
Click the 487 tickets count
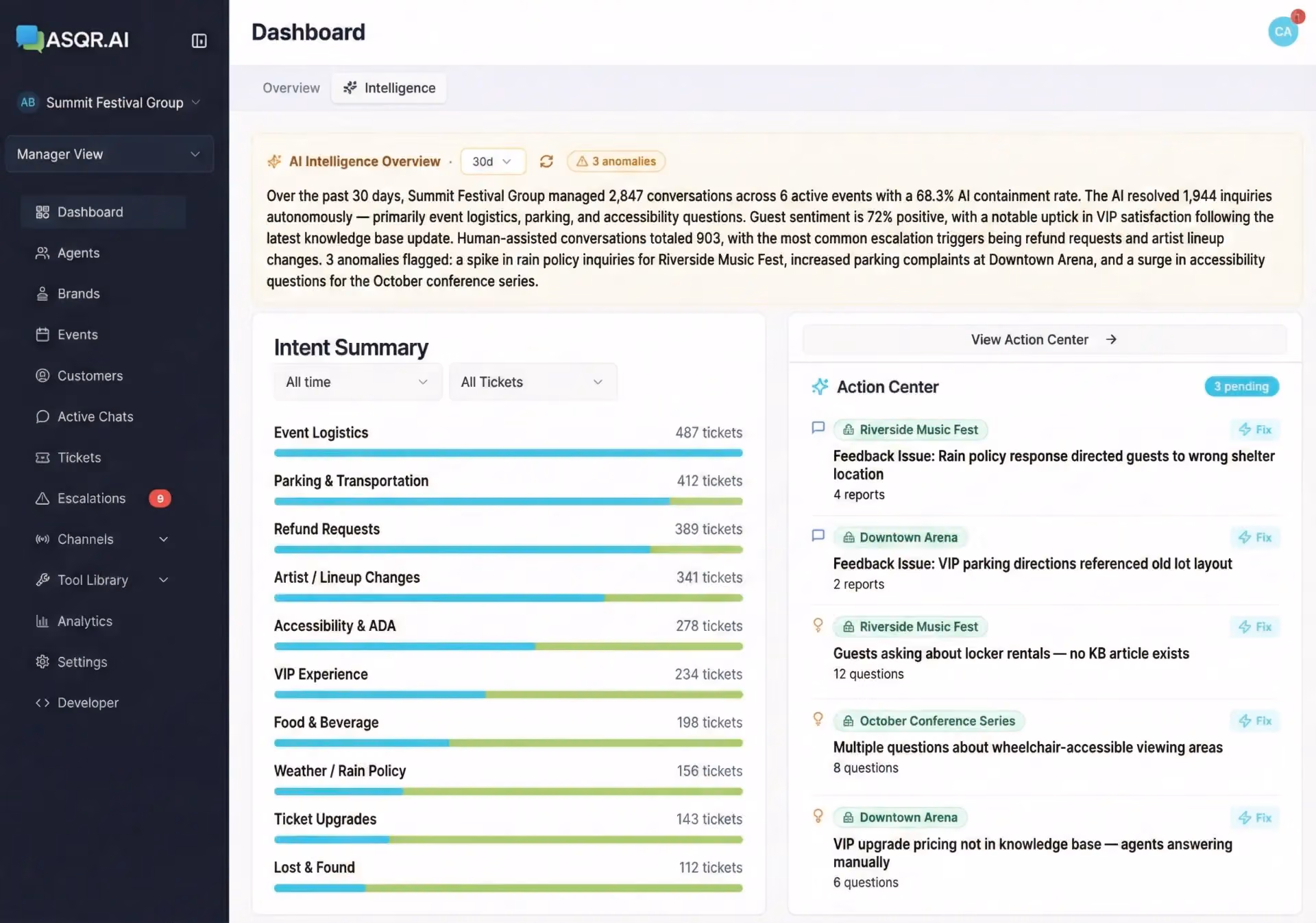click(709, 433)
